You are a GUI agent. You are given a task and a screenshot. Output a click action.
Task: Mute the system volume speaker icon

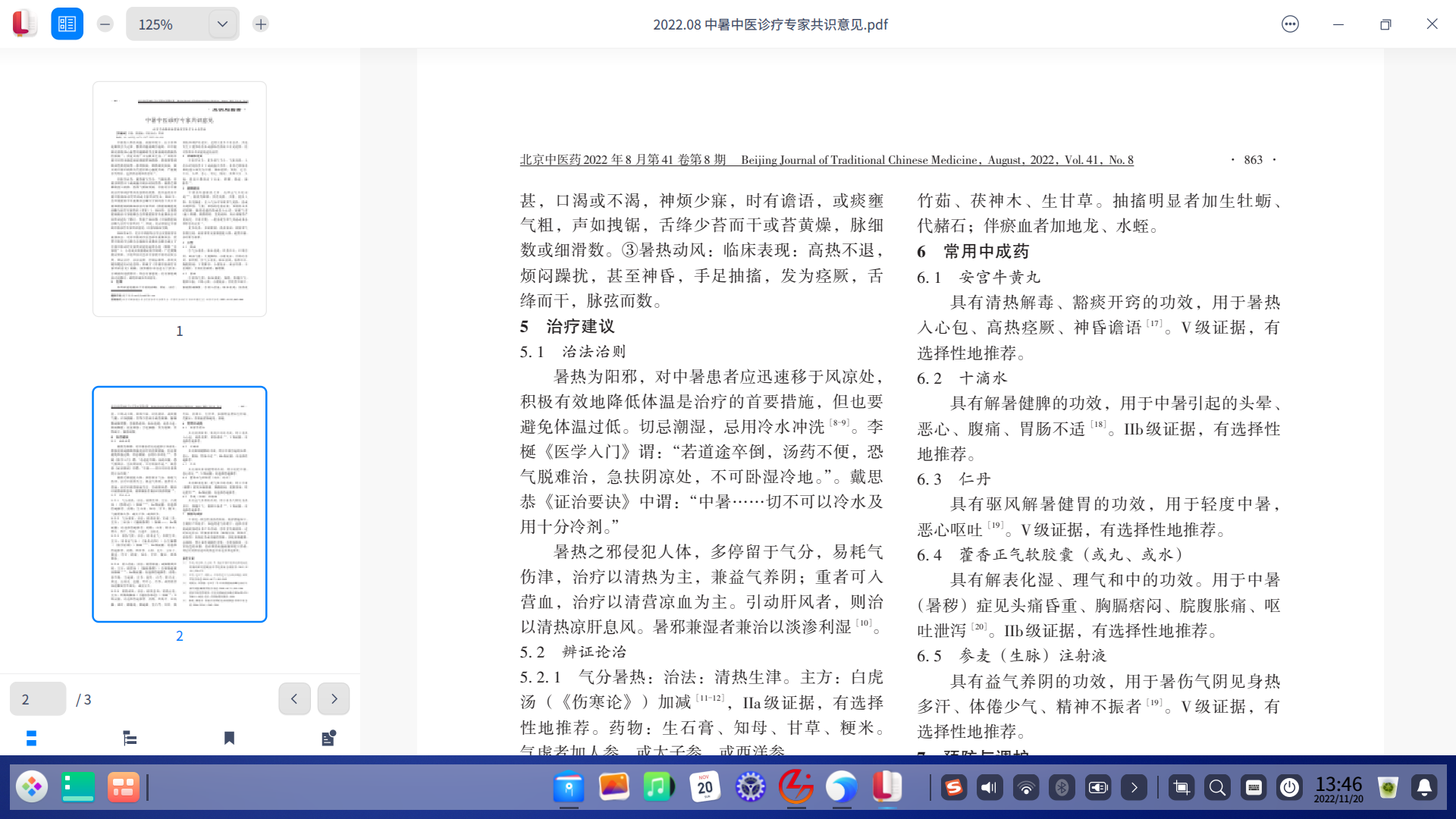pyautogui.click(x=990, y=787)
